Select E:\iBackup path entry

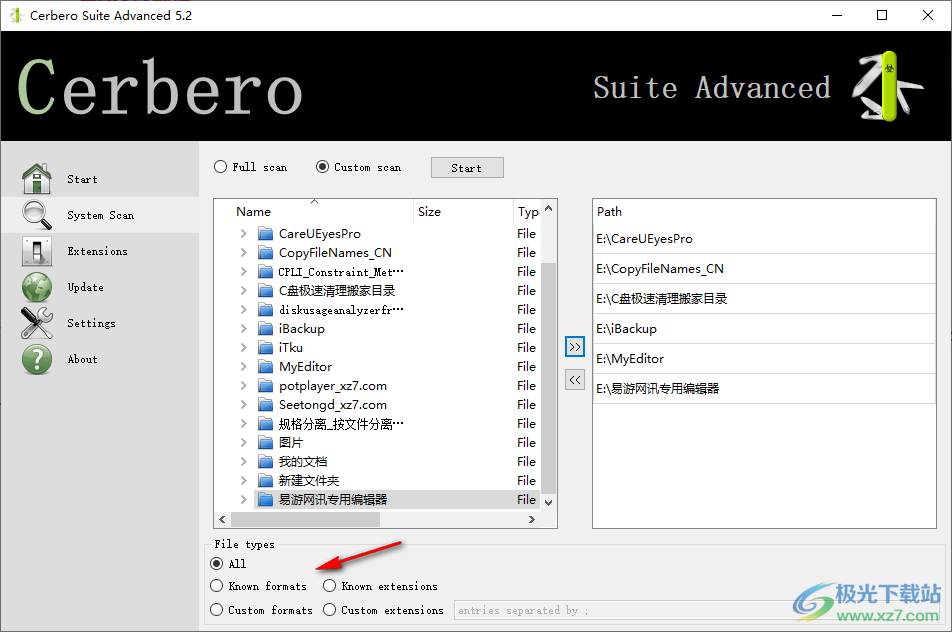(764, 328)
